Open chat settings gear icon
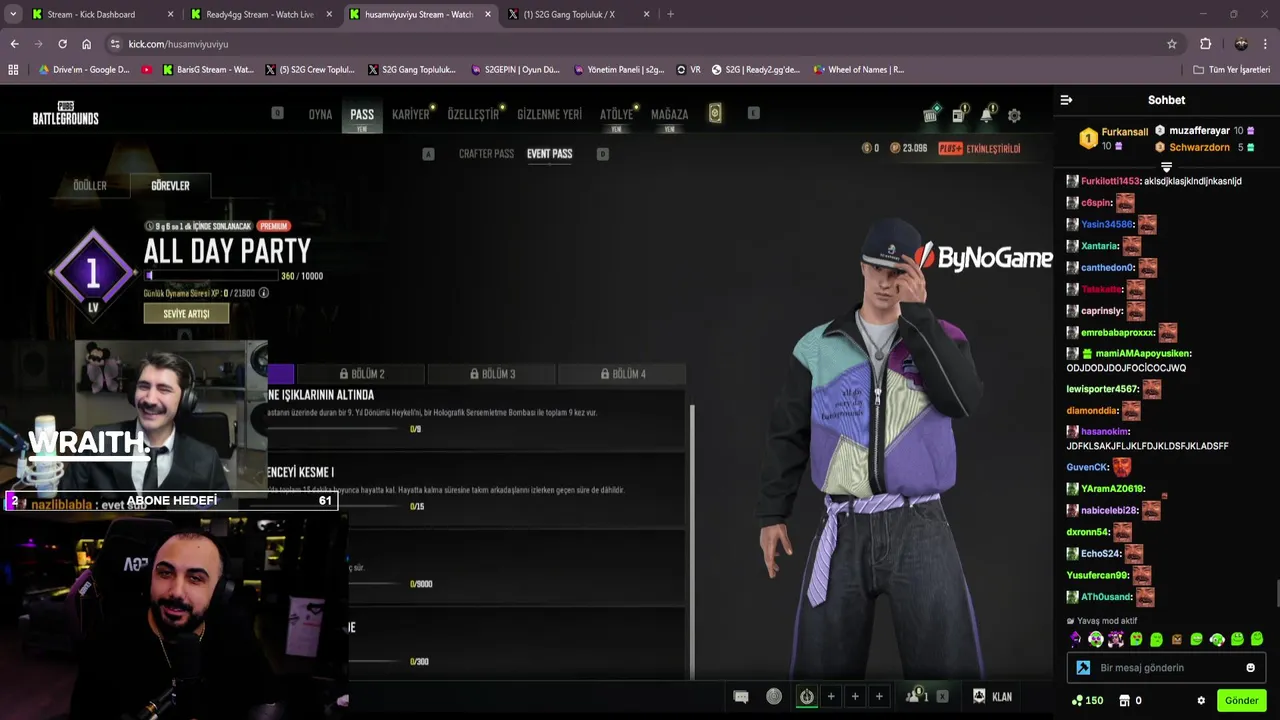The height and width of the screenshot is (720, 1280). tap(1201, 700)
